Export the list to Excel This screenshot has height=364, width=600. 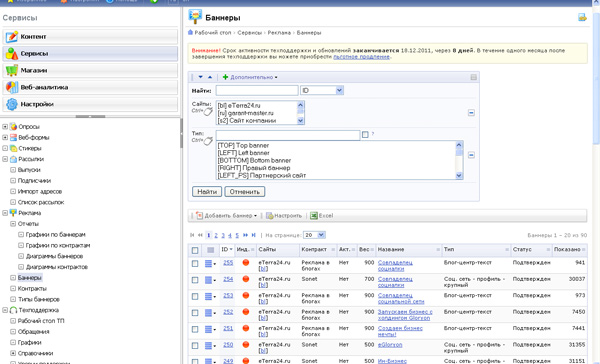pos(321,215)
